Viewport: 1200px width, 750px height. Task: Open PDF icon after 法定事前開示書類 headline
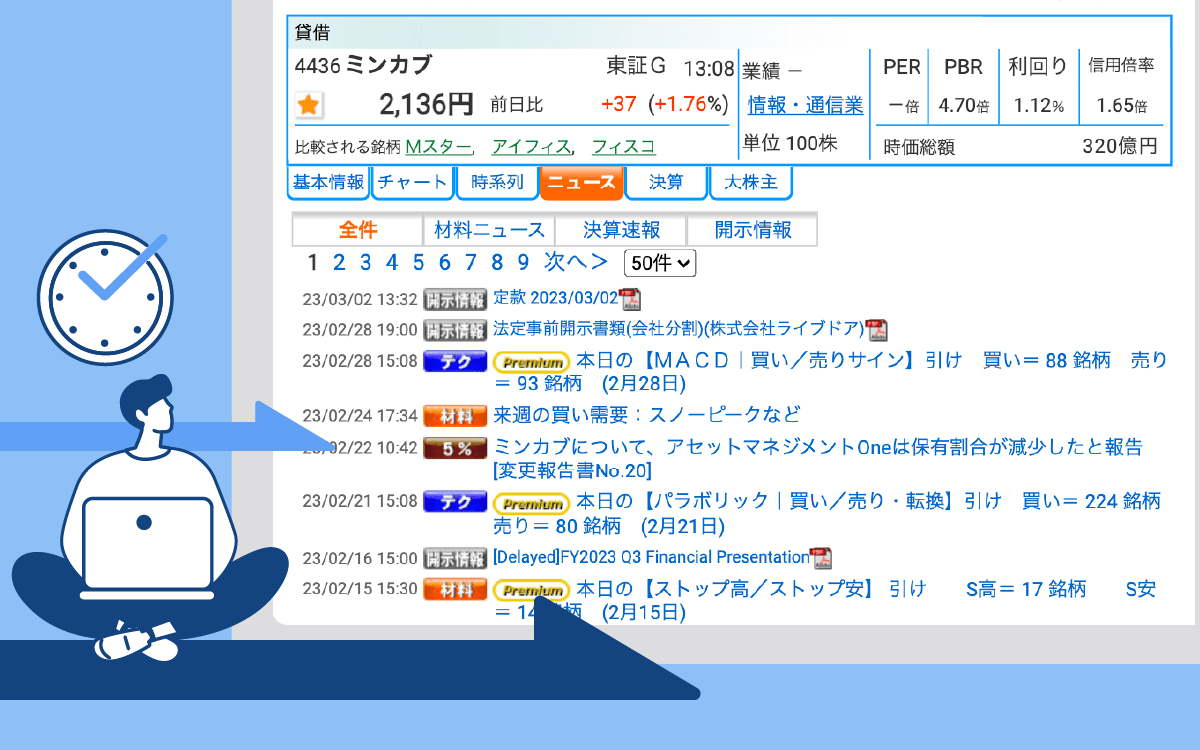pos(876,330)
